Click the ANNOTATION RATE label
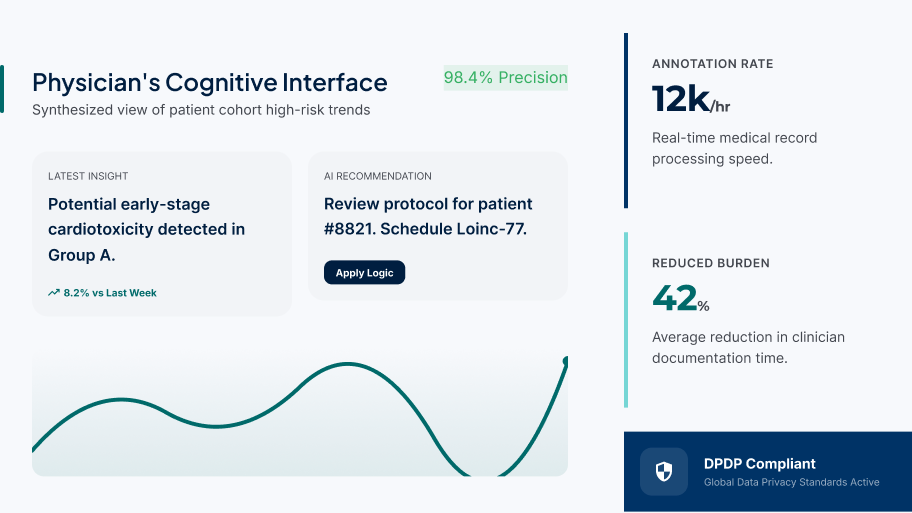This screenshot has width=912, height=513. (712, 64)
